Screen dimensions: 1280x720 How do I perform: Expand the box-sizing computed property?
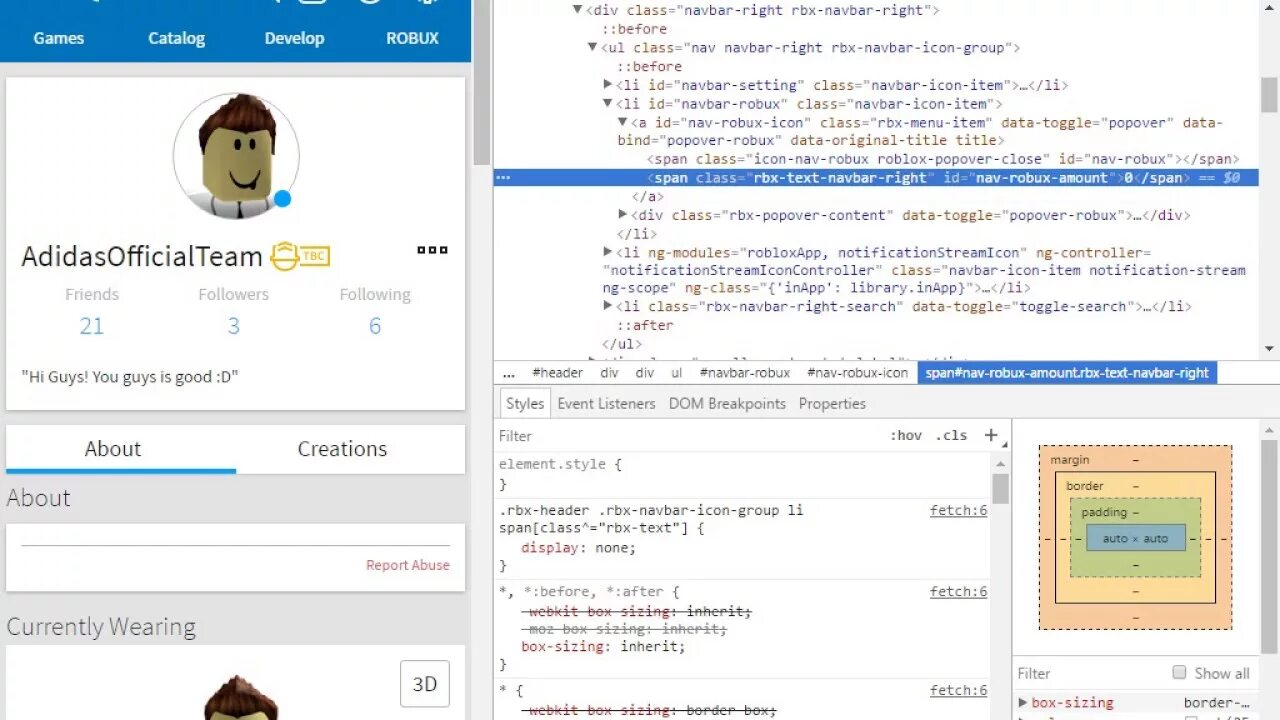1023,703
